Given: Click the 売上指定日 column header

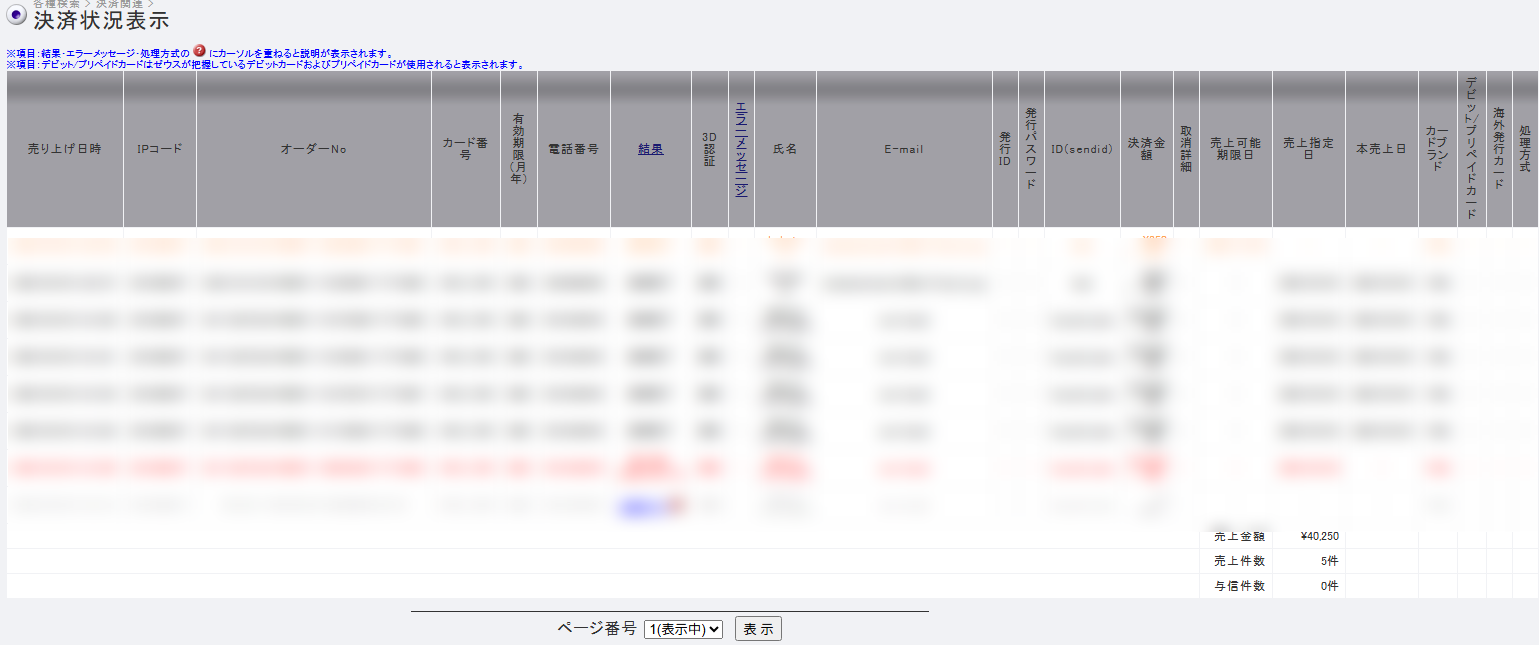Looking at the screenshot, I should pos(1309,149).
